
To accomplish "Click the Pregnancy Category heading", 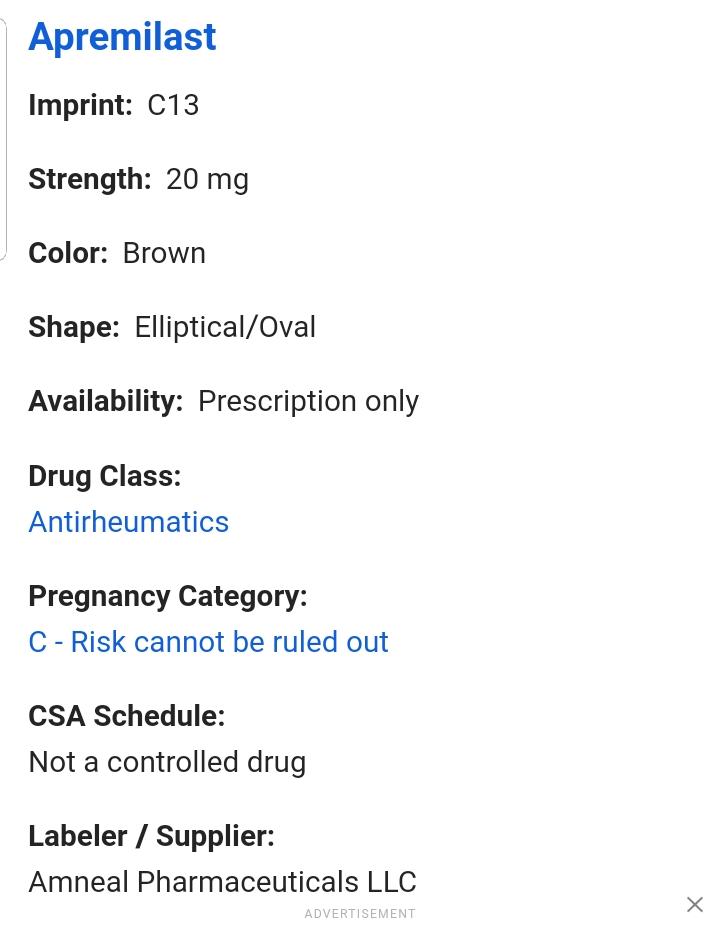I will [167, 596].
